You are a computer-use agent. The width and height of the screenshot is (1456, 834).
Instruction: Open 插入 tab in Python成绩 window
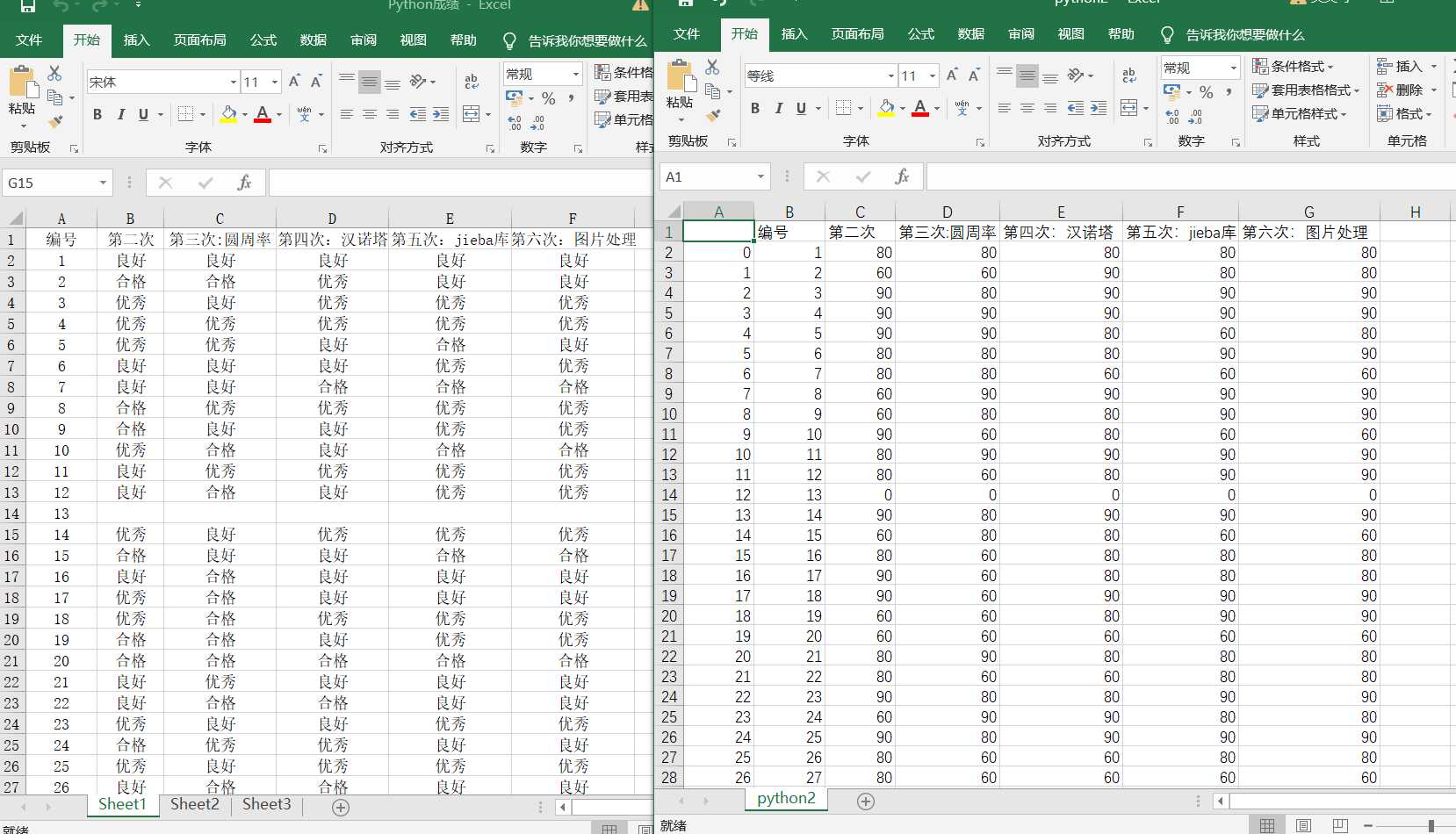tap(136, 40)
